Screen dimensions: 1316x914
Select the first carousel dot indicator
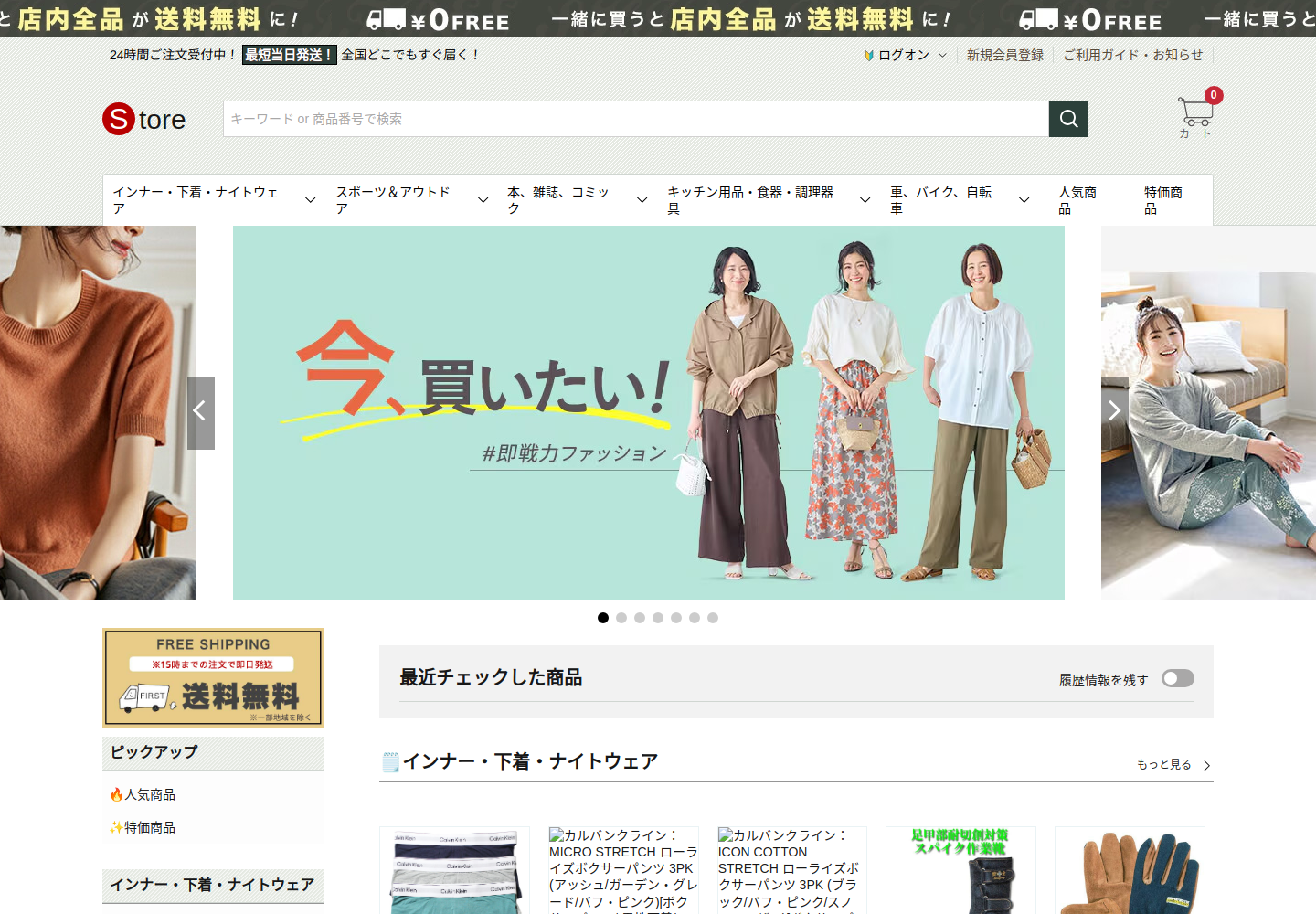click(x=603, y=618)
